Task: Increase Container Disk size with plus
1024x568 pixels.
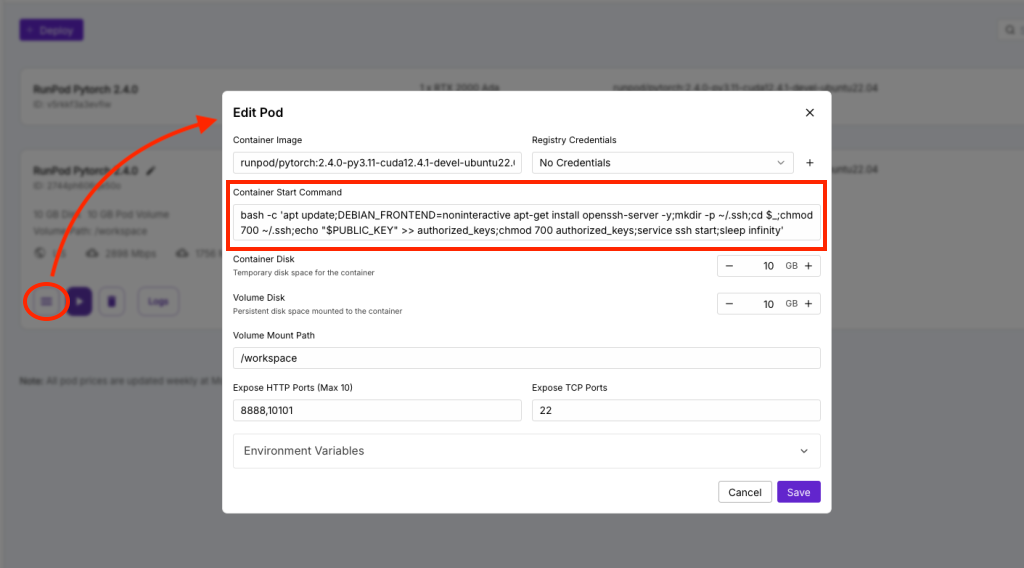Action: [808, 266]
